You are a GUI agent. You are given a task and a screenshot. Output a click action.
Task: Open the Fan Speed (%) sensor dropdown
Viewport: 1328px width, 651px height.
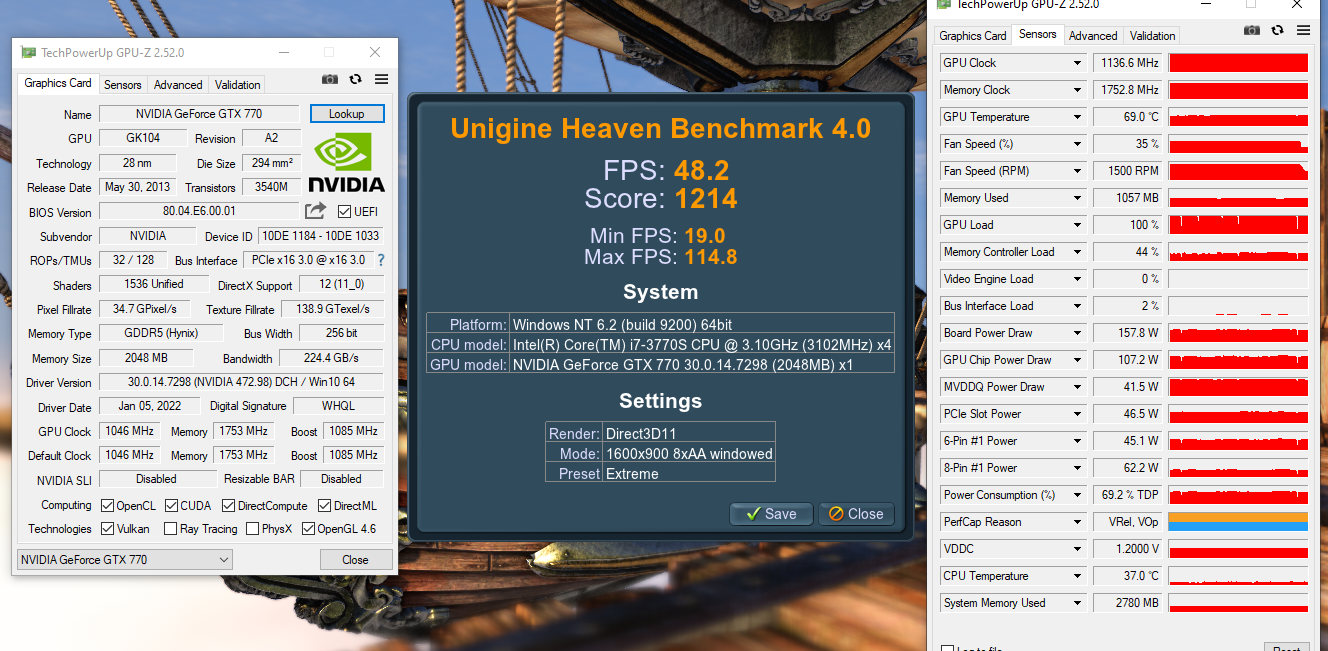[x=1077, y=144]
